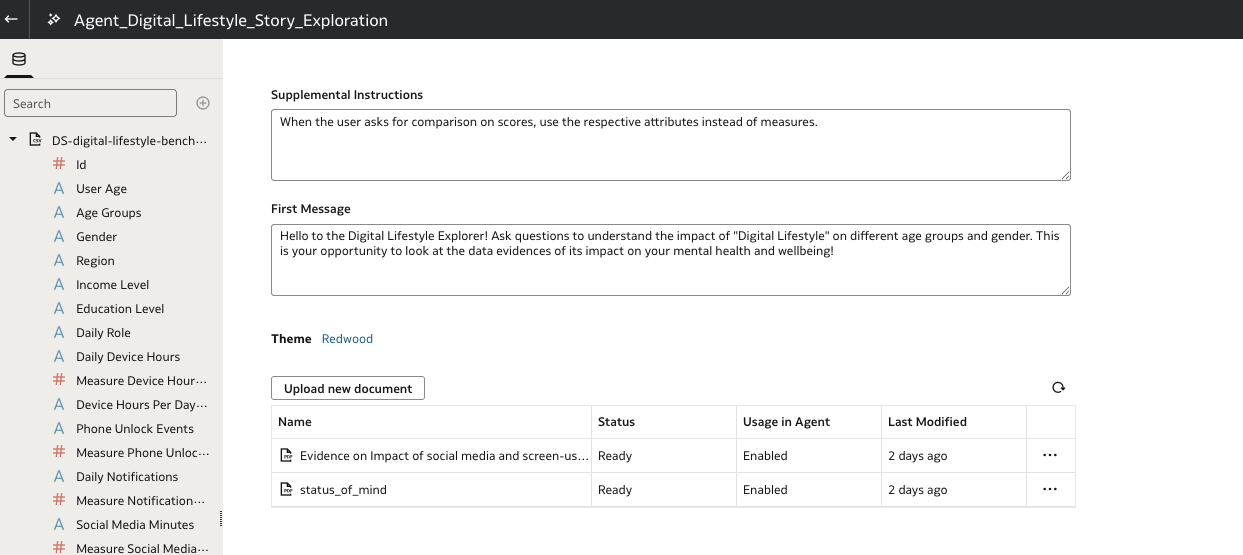
Task: Click the agent sparkle icon beside title
Action: [x=54, y=19]
